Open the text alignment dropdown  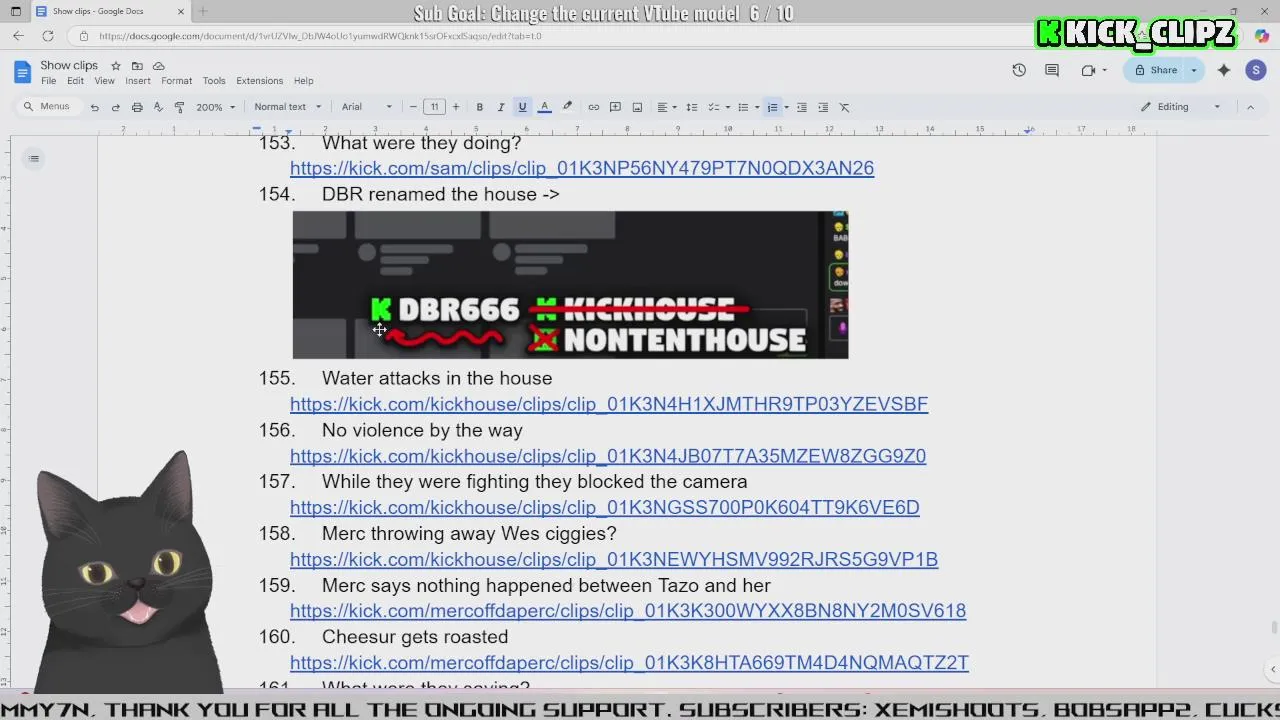(x=665, y=107)
